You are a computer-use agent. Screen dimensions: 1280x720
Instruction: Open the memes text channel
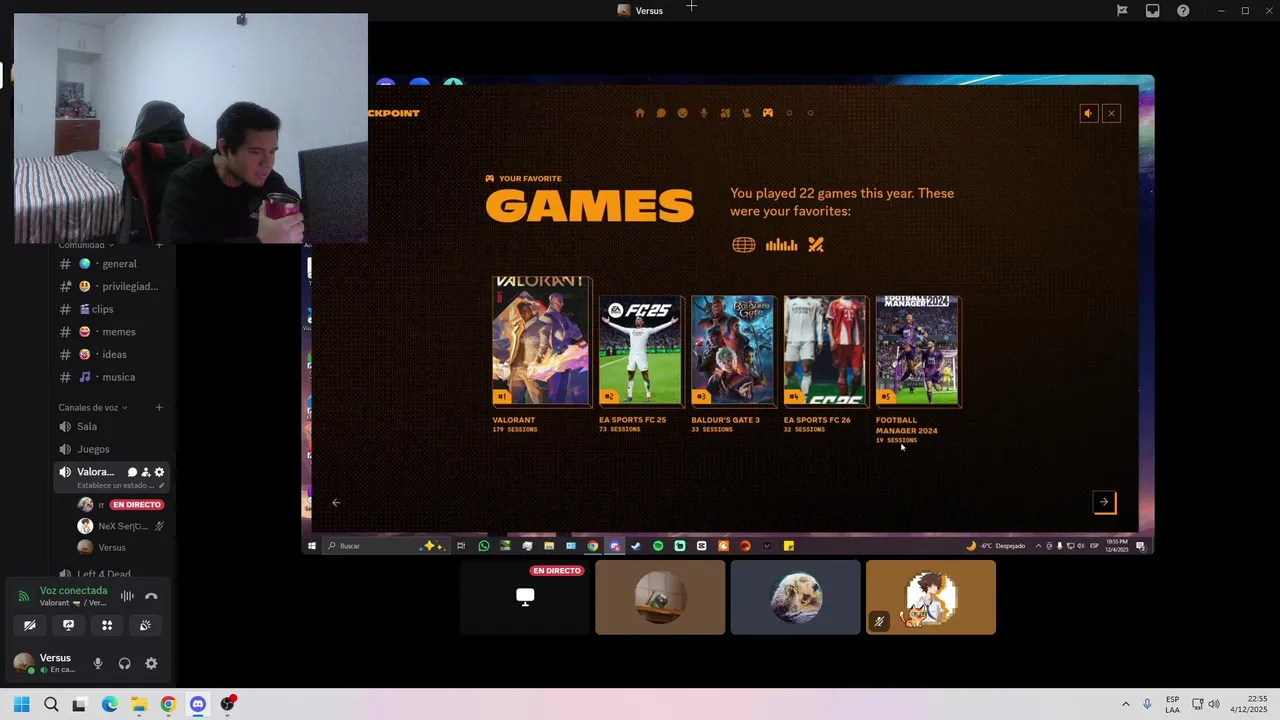112,332
